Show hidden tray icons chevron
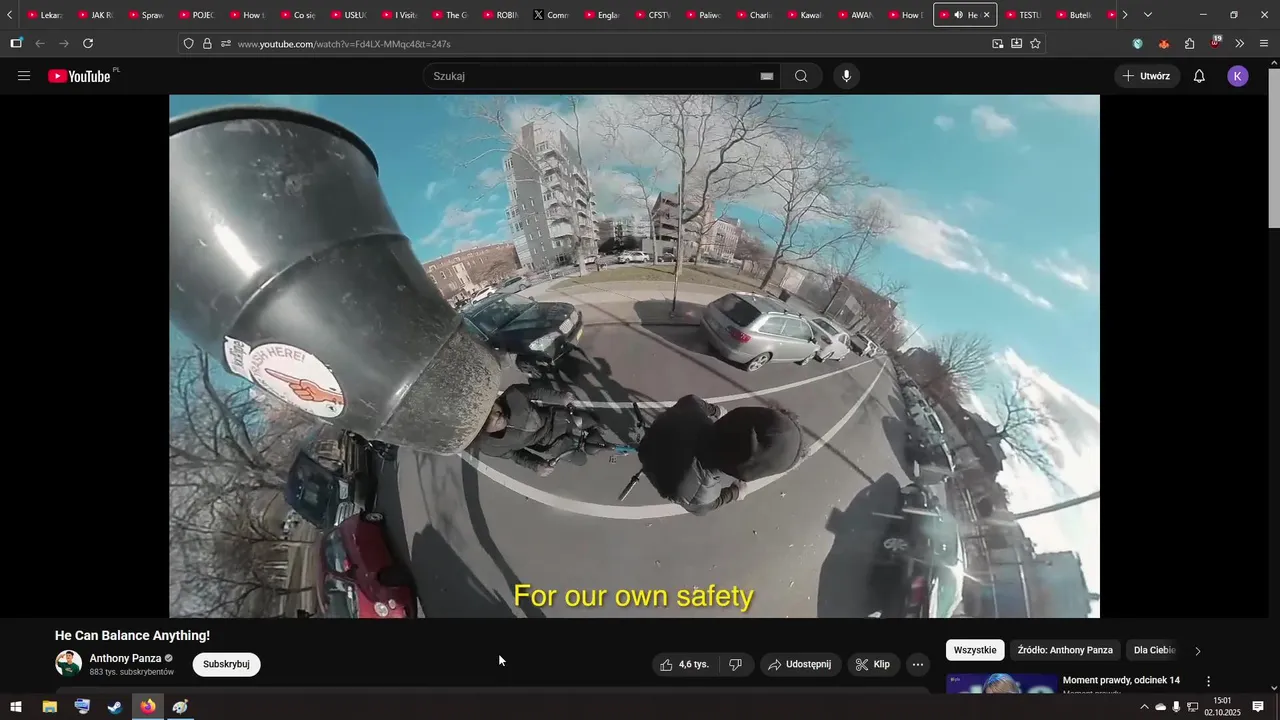The width and height of the screenshot is (1280, 720). pos(1144,707)
